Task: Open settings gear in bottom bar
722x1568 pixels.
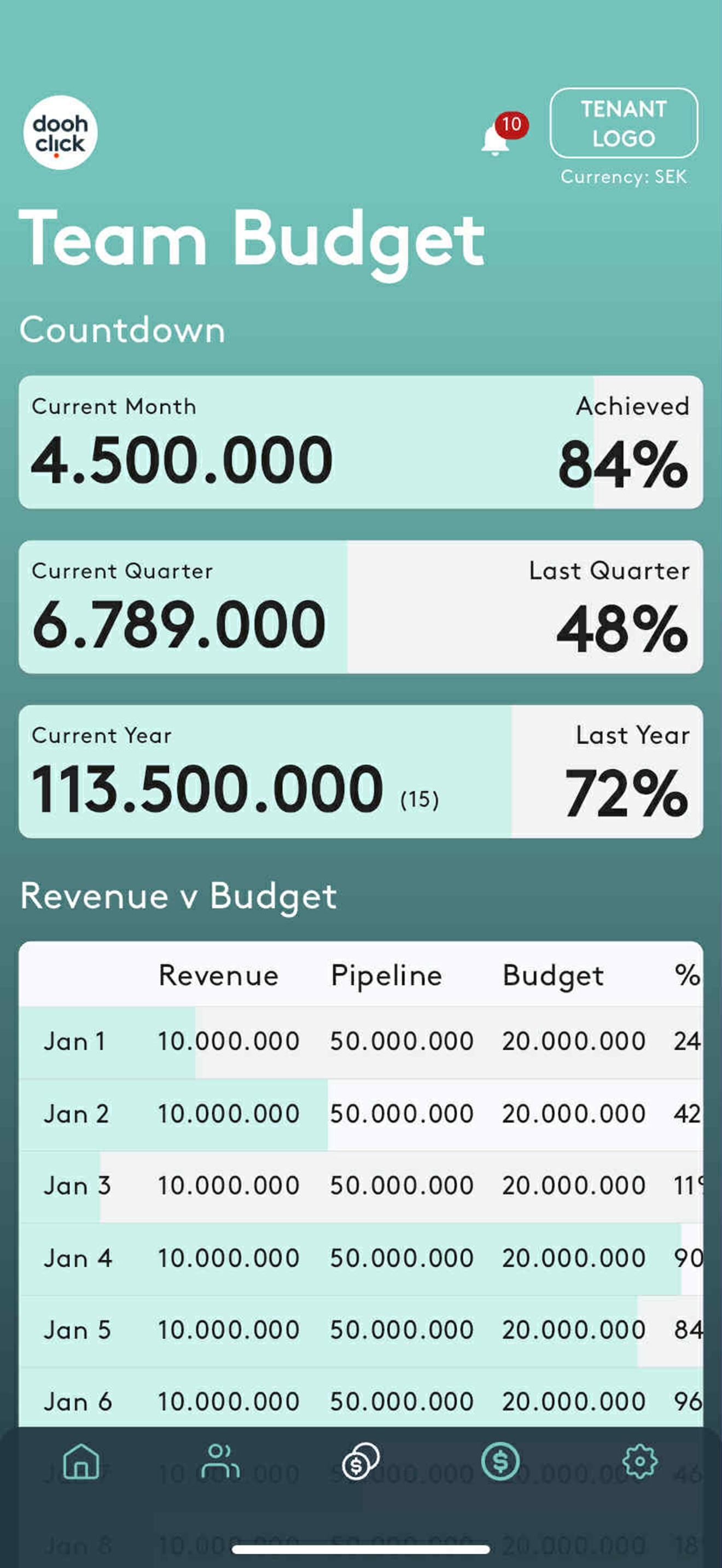Action: click(640, 1461)
